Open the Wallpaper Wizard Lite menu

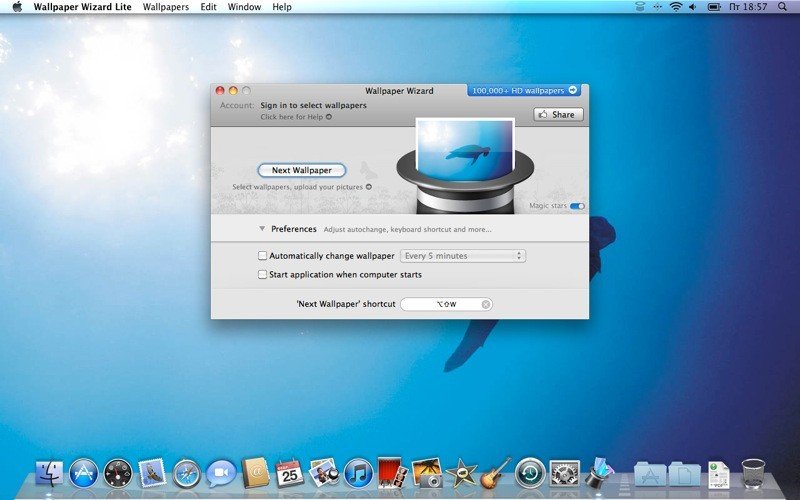pos(83,7)
